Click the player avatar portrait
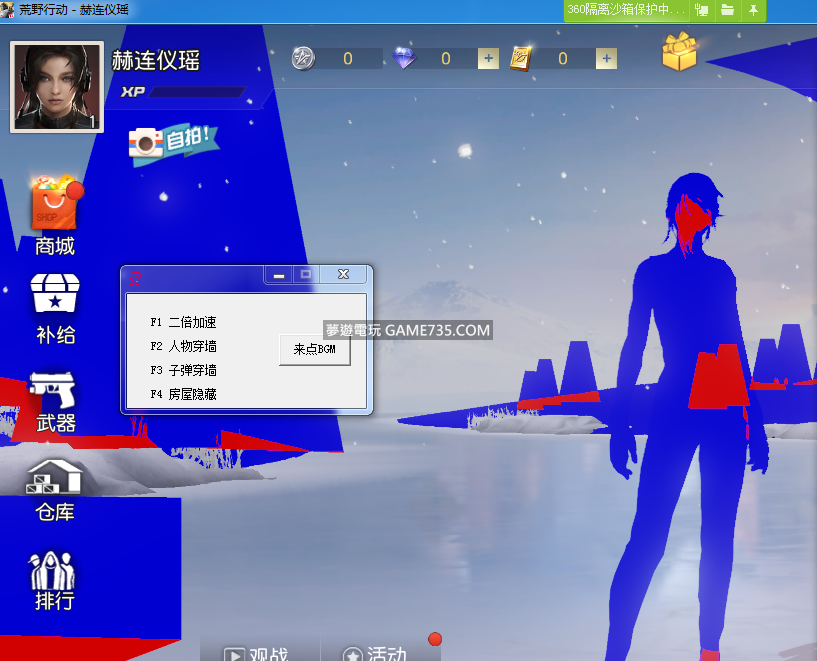The height and width of the screenshot is (661, 817). point(57,87)
